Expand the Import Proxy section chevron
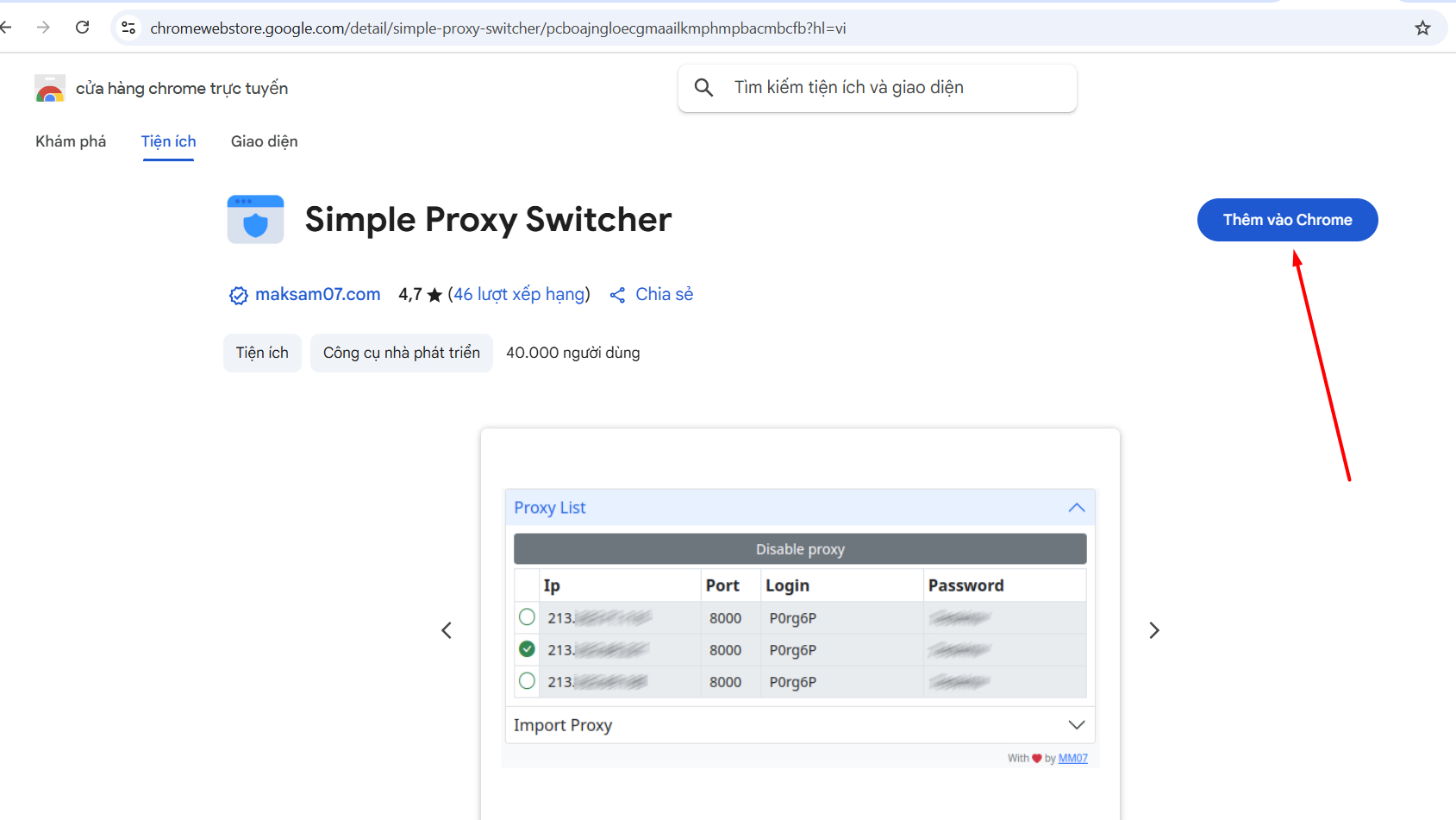The height and width of the screenshot is (820, 1456). click(x=1076, y=725)
